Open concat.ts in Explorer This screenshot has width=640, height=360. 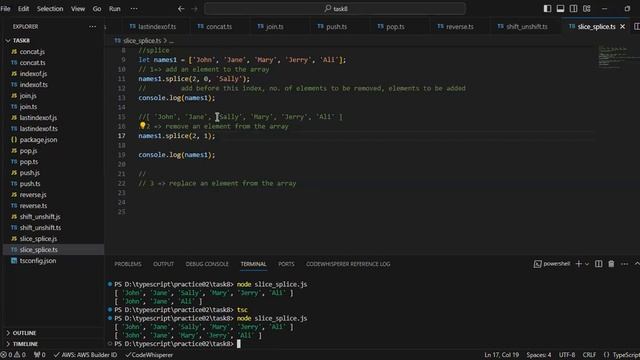[32, 63]
